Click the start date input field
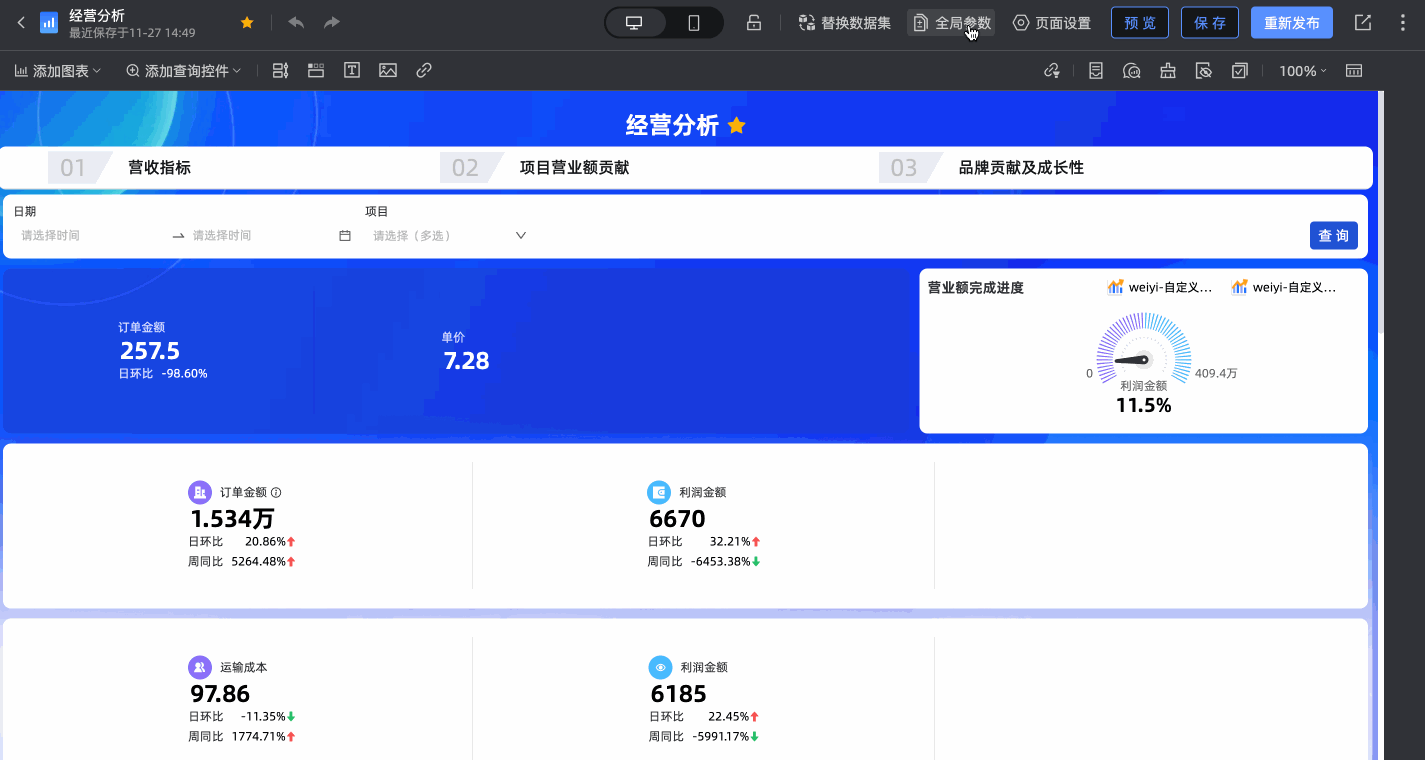The width and height of the screenshot is (1425, 760). pyautogui.click(x=90, y=236)
